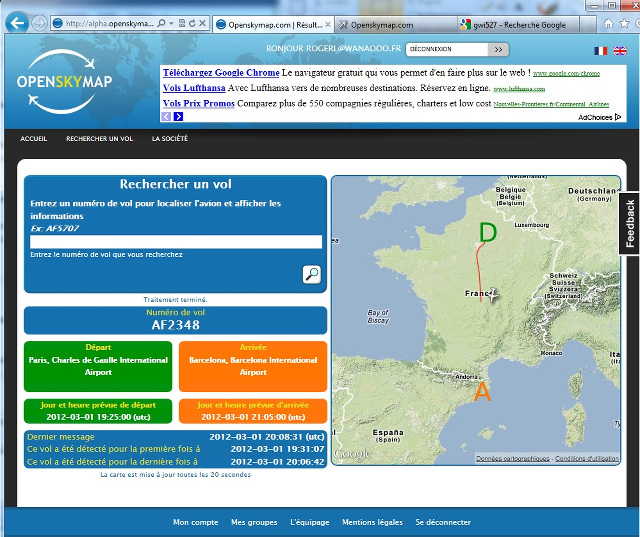Click the ad previous arrow button
Screen dimensions: 640x537
point(166,117)
